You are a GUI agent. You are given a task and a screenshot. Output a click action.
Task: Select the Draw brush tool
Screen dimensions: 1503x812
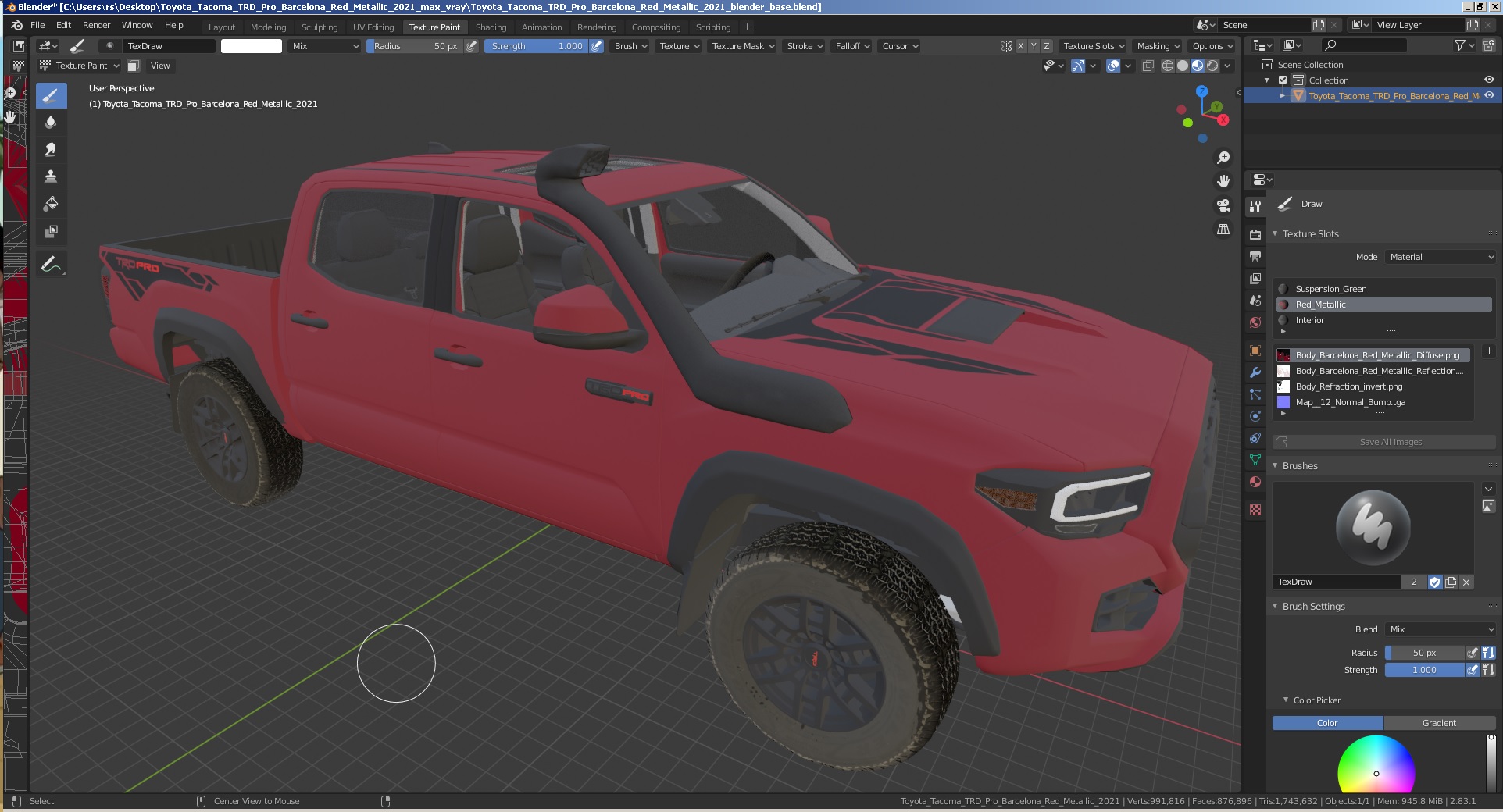tap(51, 96)
